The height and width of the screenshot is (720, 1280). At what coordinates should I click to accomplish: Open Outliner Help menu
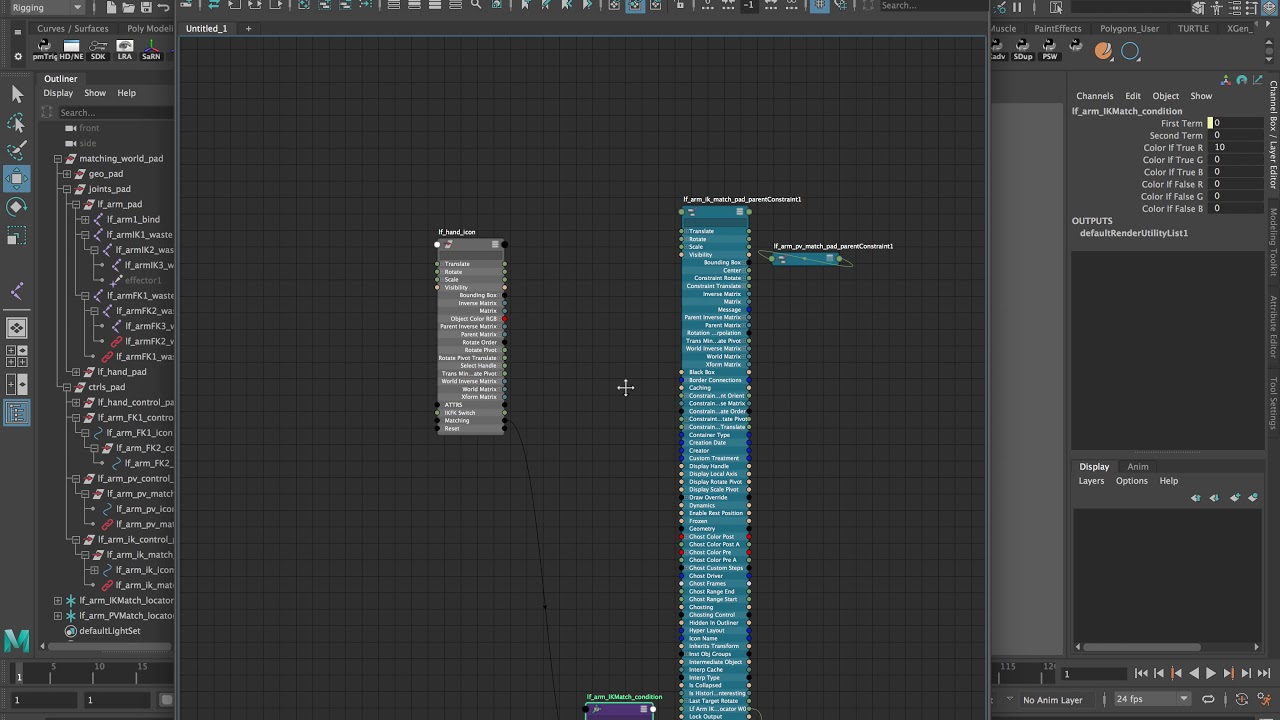126,93
